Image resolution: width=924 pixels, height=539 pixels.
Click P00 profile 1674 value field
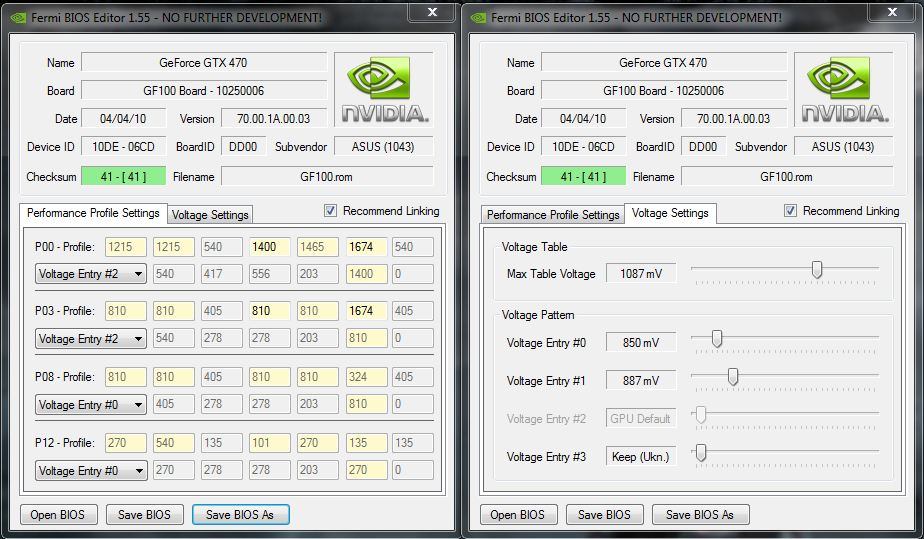tap(367, 247)
